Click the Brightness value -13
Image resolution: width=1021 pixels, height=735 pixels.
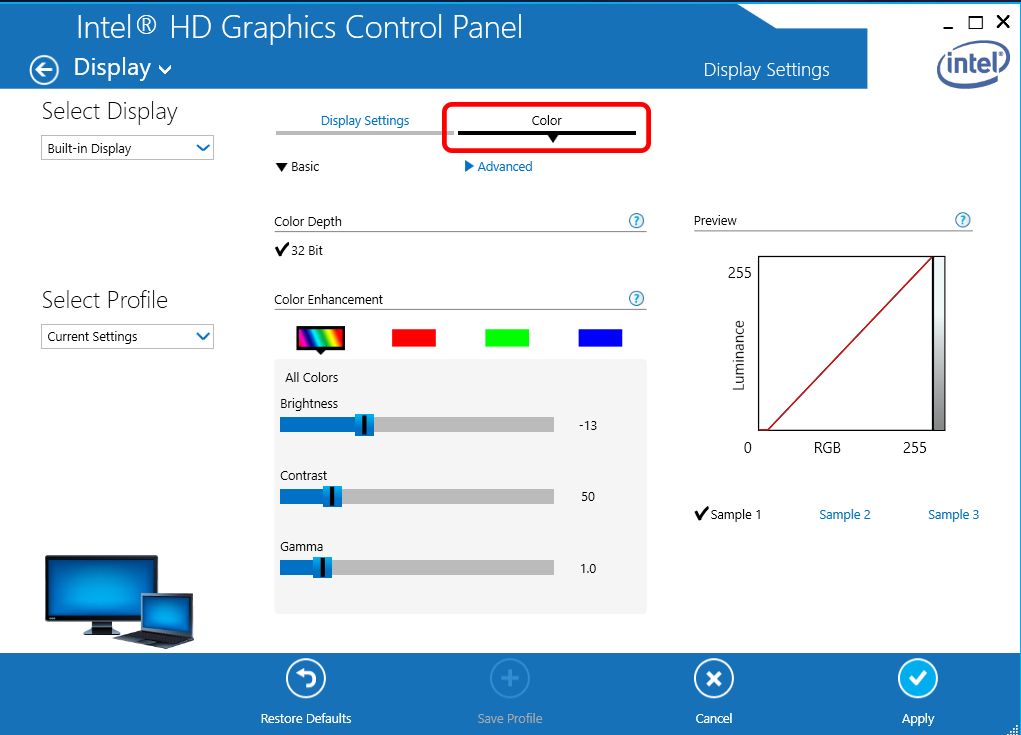point(588,425)
